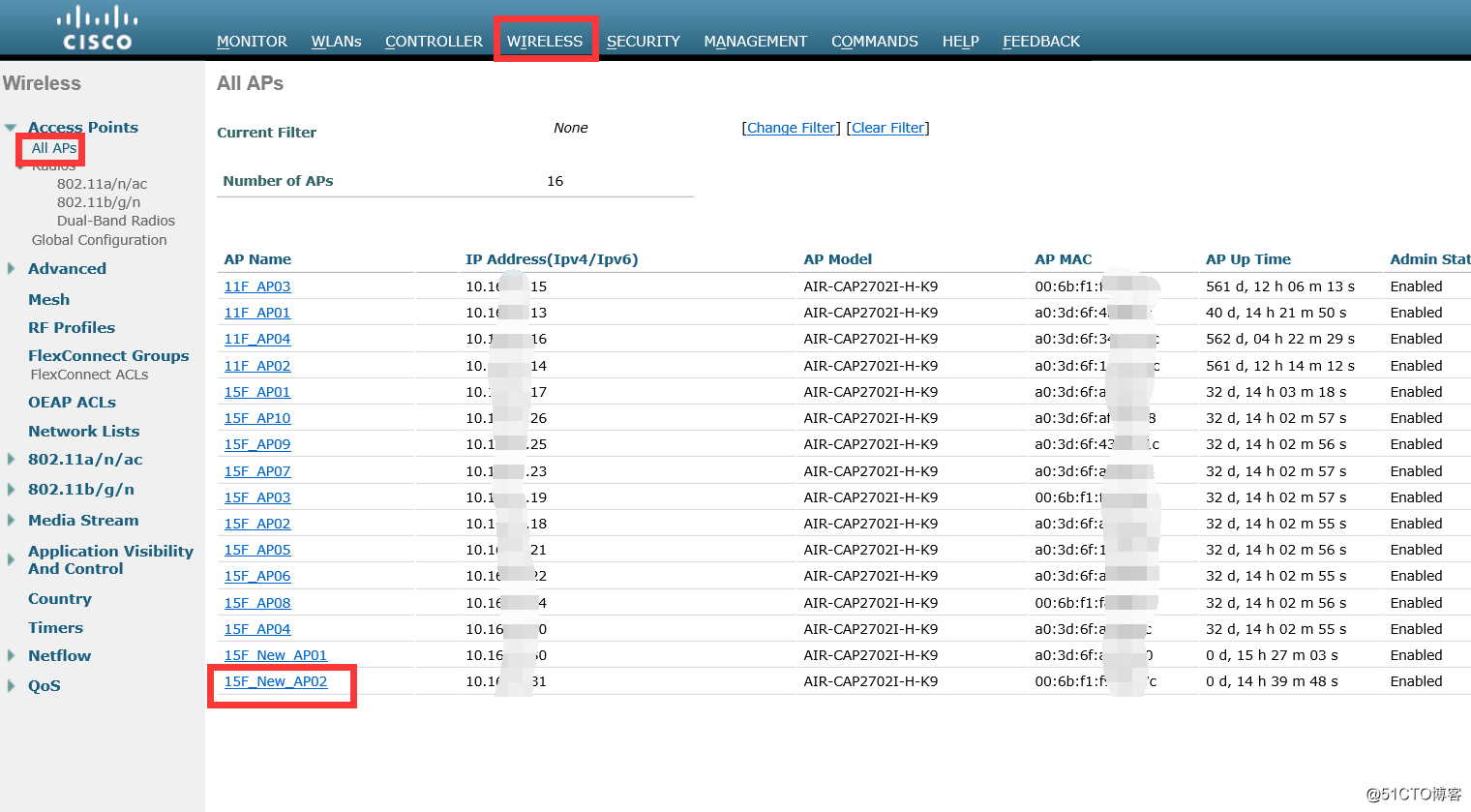Open AP 15F_AP02 details

click(257, 524)
